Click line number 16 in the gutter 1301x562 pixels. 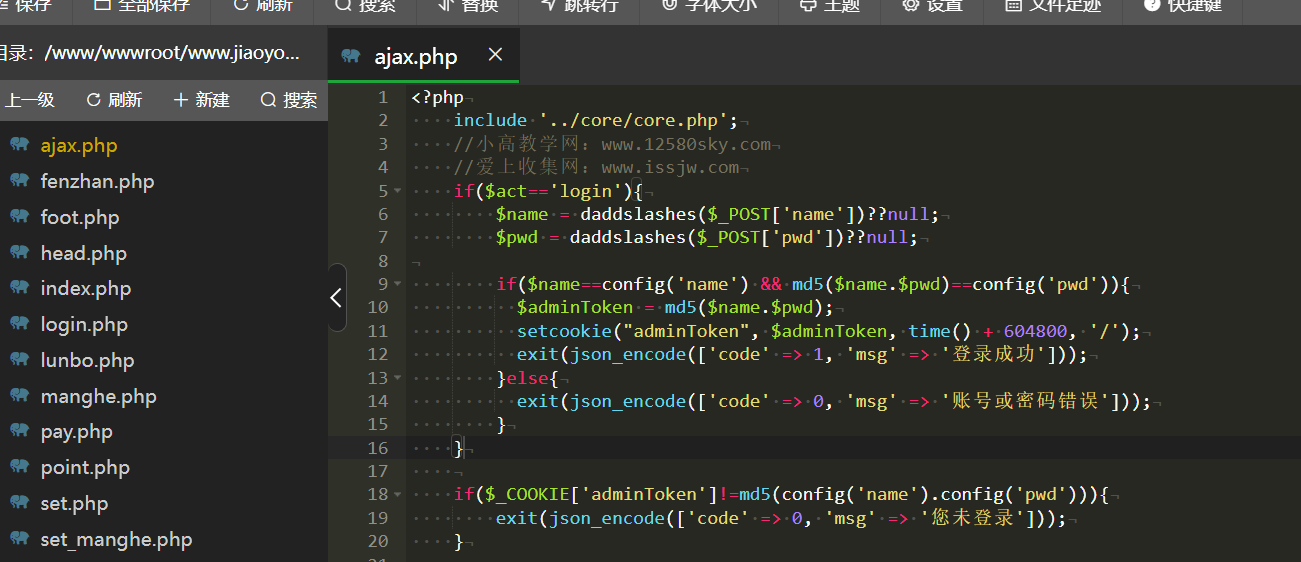pyautogui.click(x=378, y=448)
